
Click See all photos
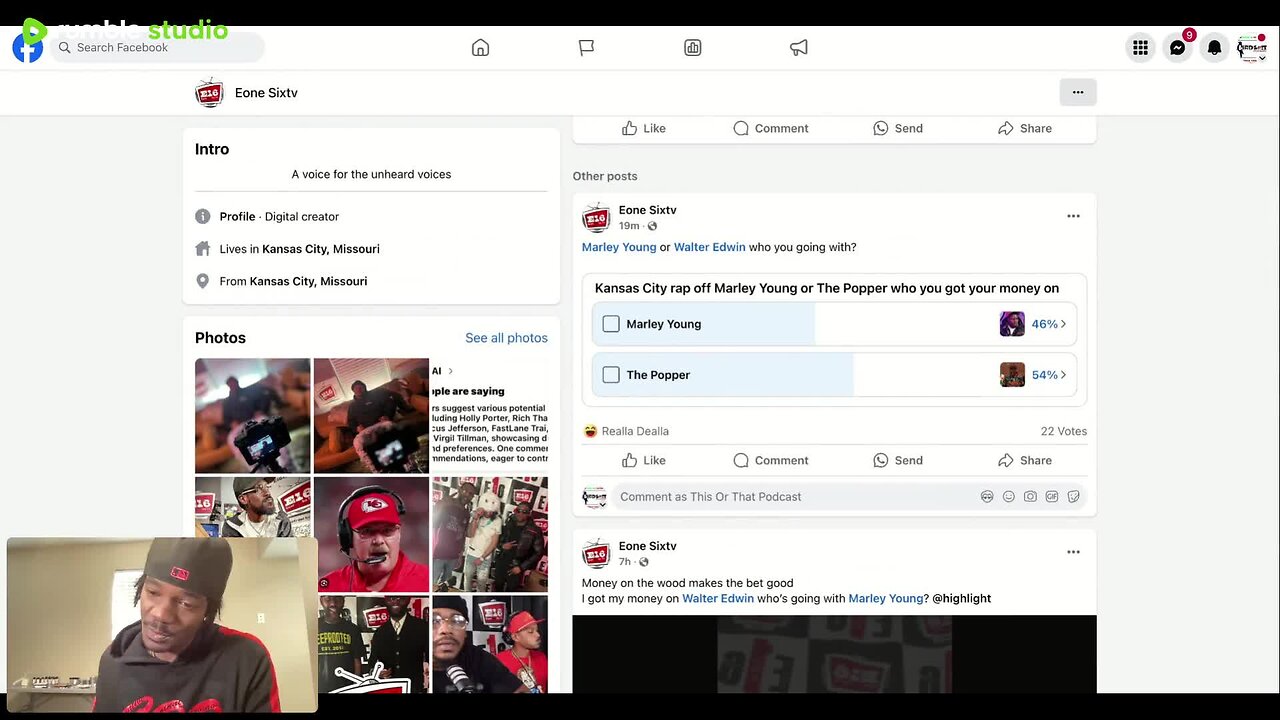click(506, 338)
